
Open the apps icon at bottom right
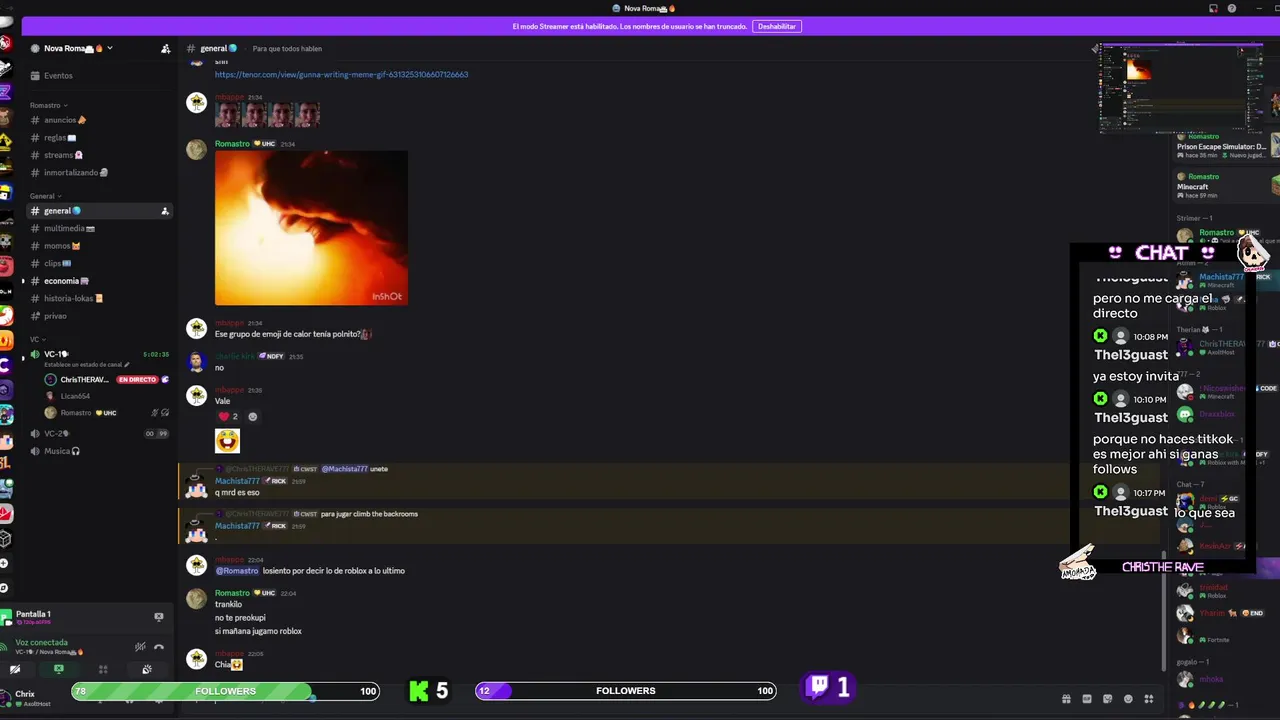(x=1149, y=699)
